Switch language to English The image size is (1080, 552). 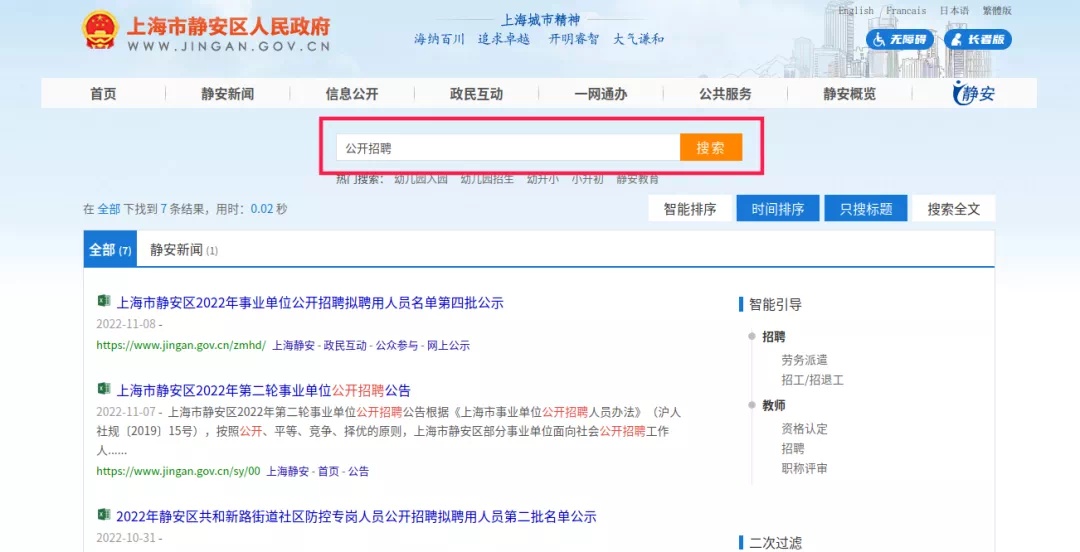[x=855, y=10]
